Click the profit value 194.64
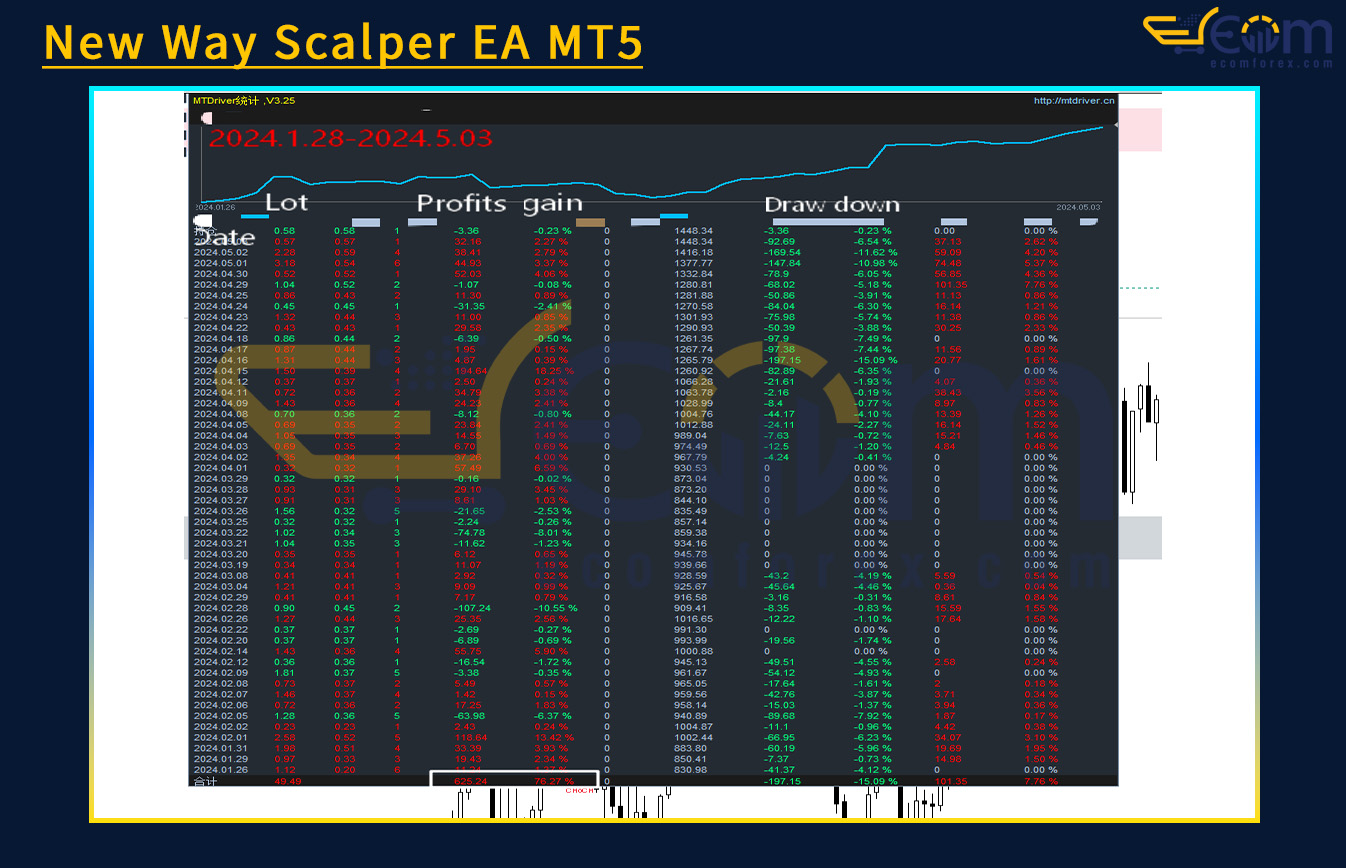1346x868 pixels. coord(469,371)
